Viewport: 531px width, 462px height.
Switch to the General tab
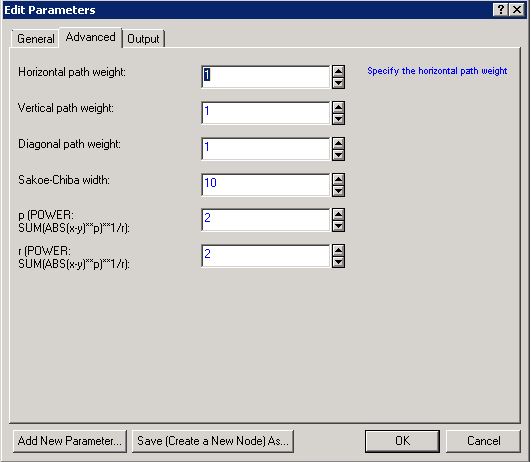pos(35,39)
